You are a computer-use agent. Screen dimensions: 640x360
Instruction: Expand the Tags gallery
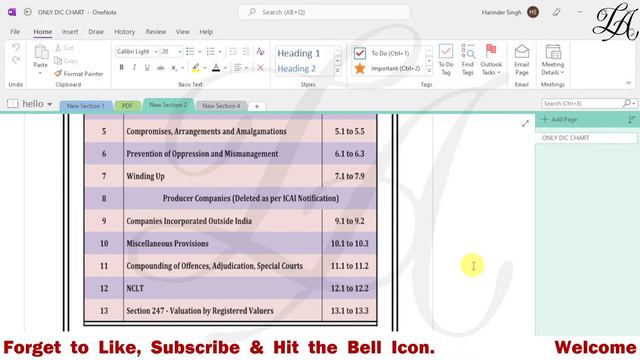point(429,71)
